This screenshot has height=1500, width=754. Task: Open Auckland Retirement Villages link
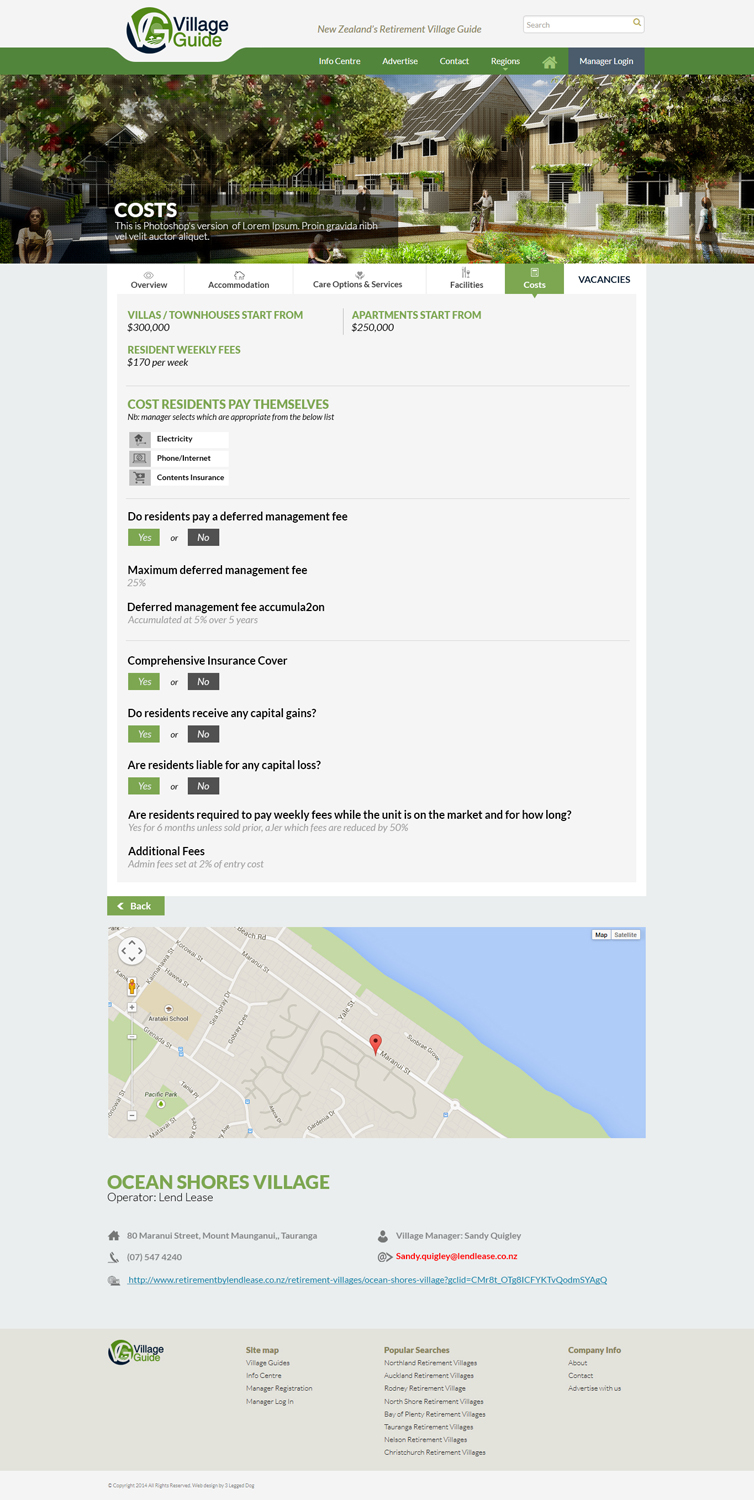[x=429, y=1376]
